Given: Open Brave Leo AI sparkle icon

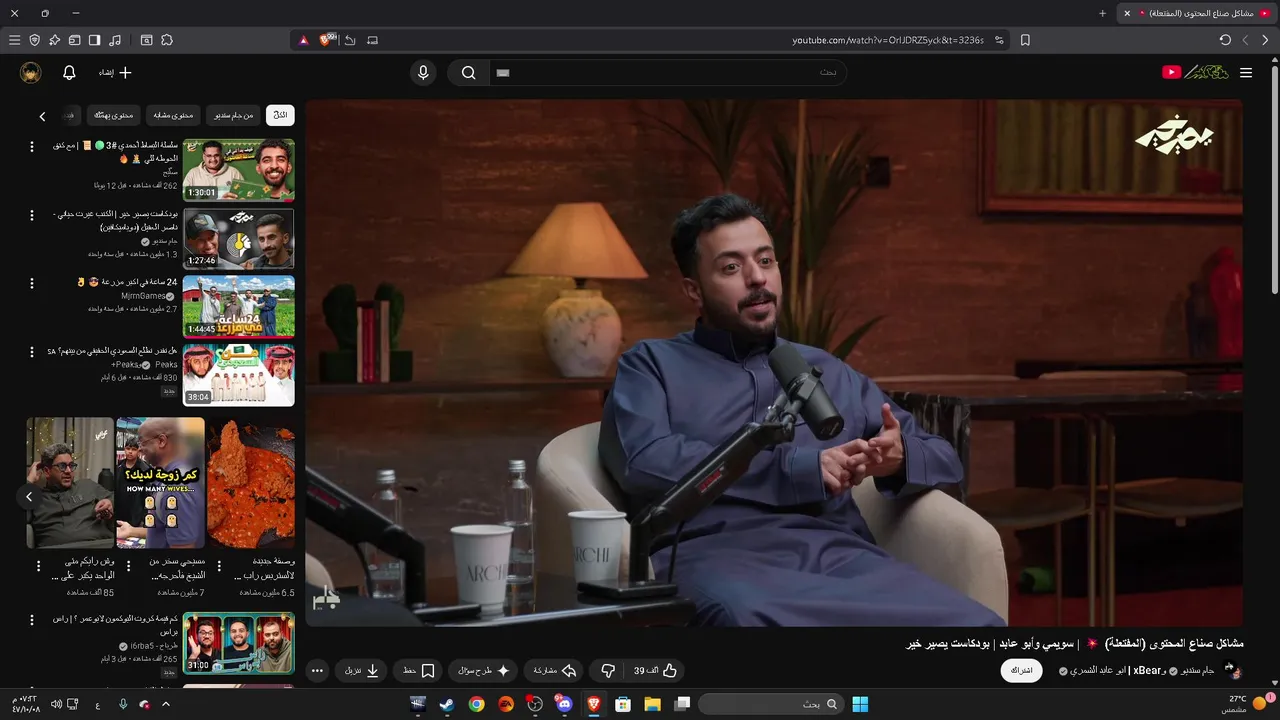Looking at the screenshot, I should click(x=54, y=40).
